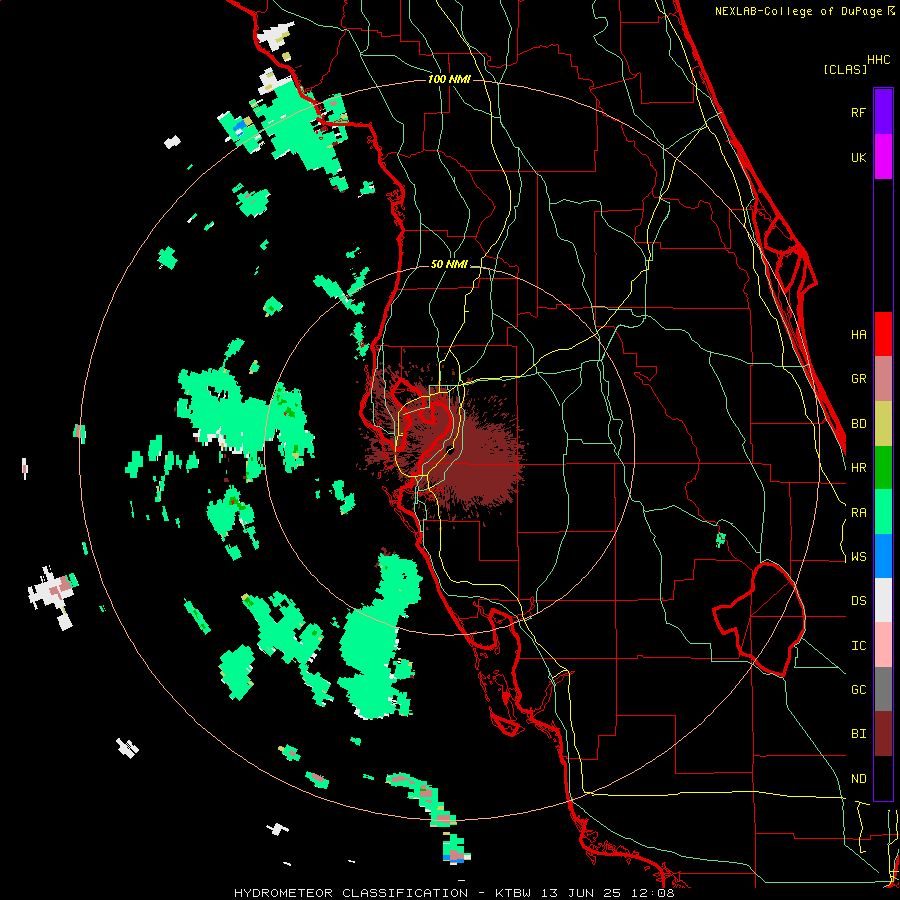Click the HR dark green legend swatch
This screenshot has height=900, width=900.
coord(883,467)
